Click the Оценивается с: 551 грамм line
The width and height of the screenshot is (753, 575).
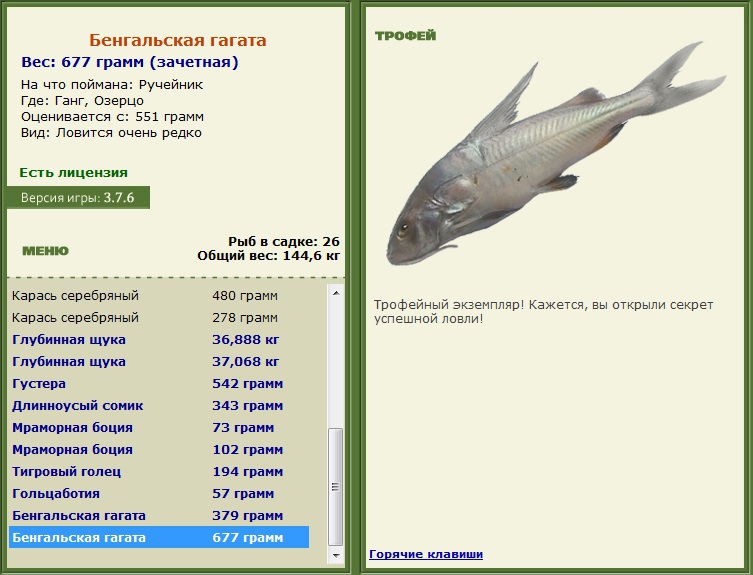pyautogui.click(x=112, y=117)
